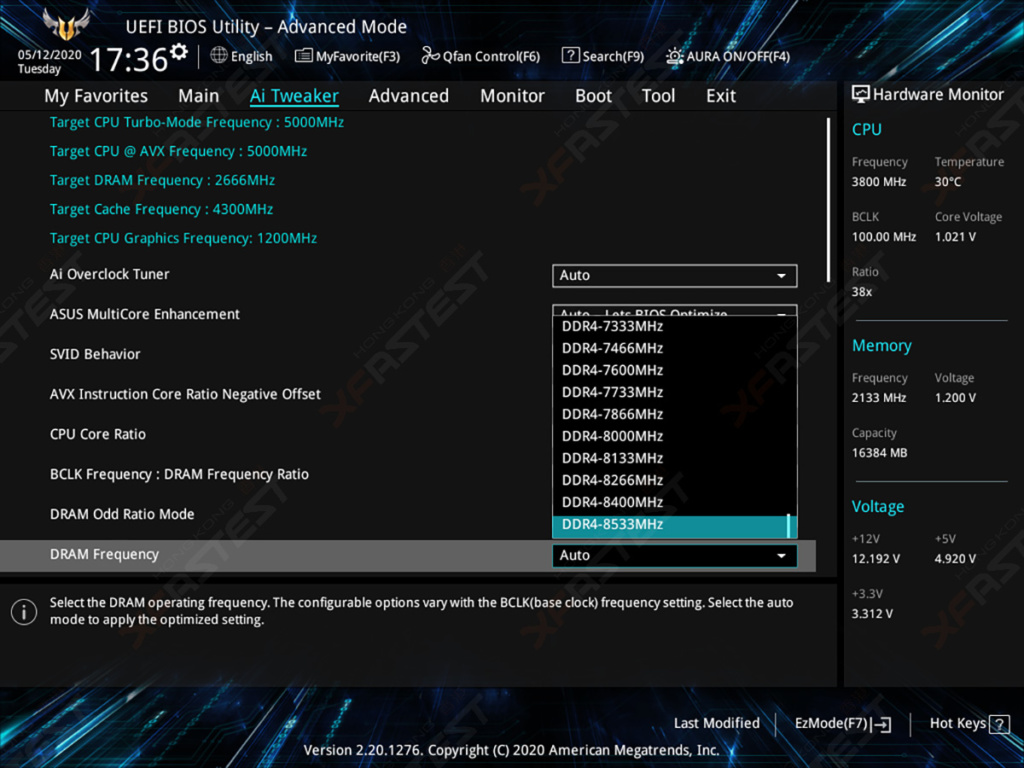Go to the Exit tab
Viewport: 1024px width, 768px height.
point(721,96)
